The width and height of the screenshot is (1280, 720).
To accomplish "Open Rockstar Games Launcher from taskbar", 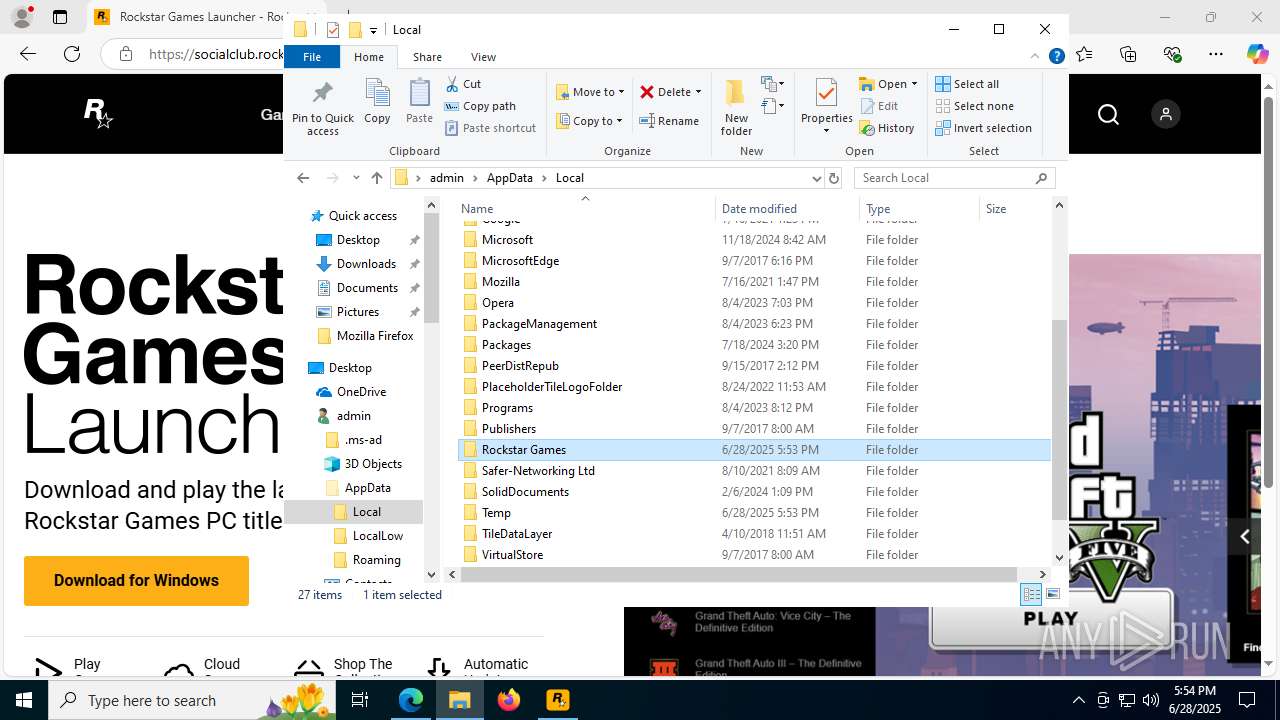I will click(557, 700).
